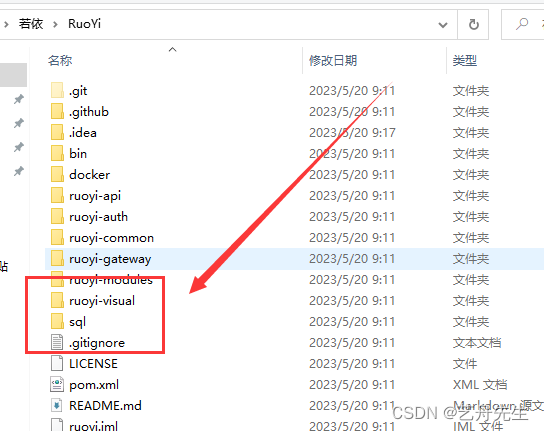The width and height of the screenshot is (544, 431).
Task: Click the README.md markdown file icon
Action: click(x=57, y=405)
